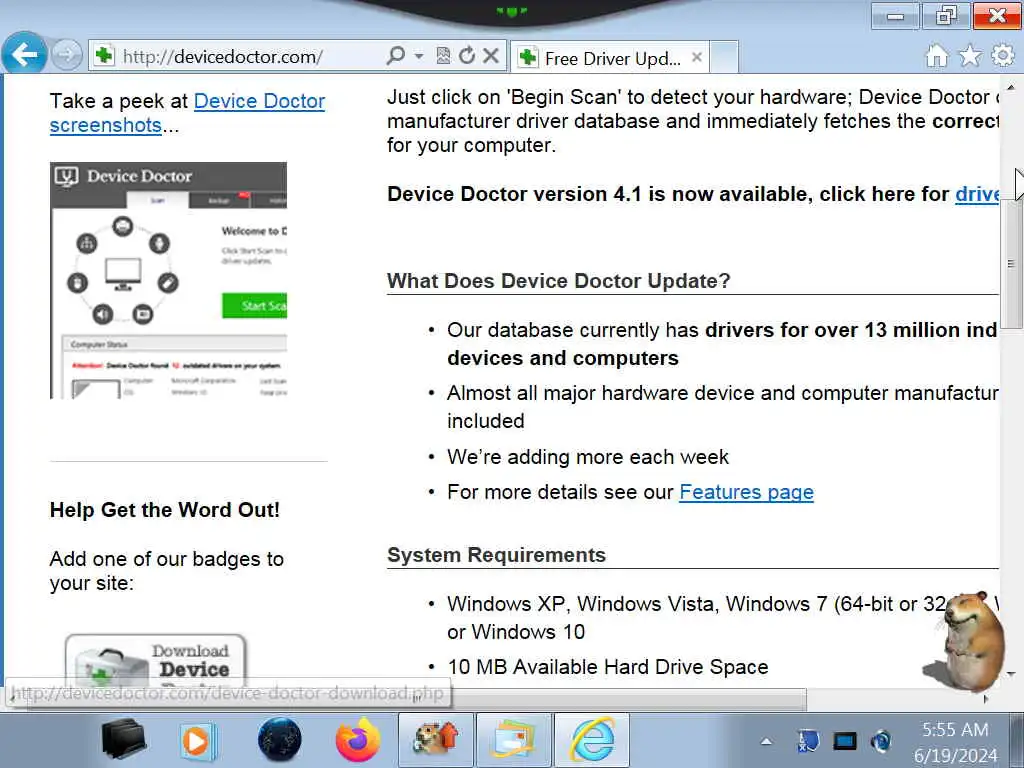Click 'We're adding more each week' bullet
This screenshot has width=1024, height=768.
[588, 456]
